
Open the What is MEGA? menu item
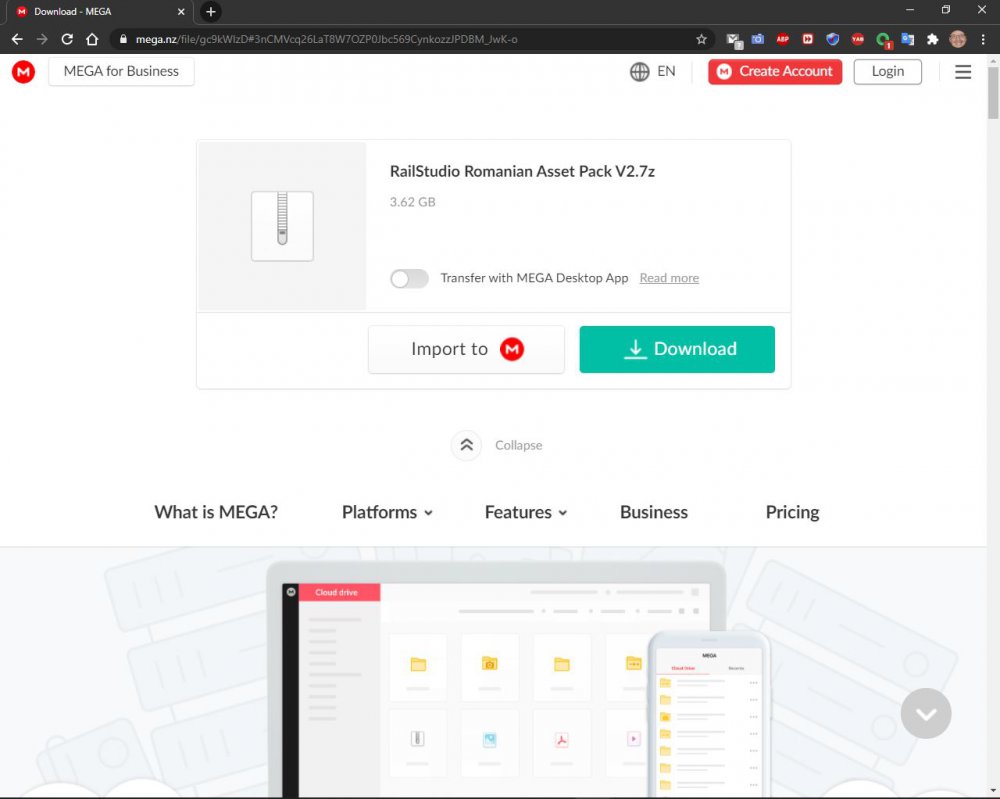[216, 512]
